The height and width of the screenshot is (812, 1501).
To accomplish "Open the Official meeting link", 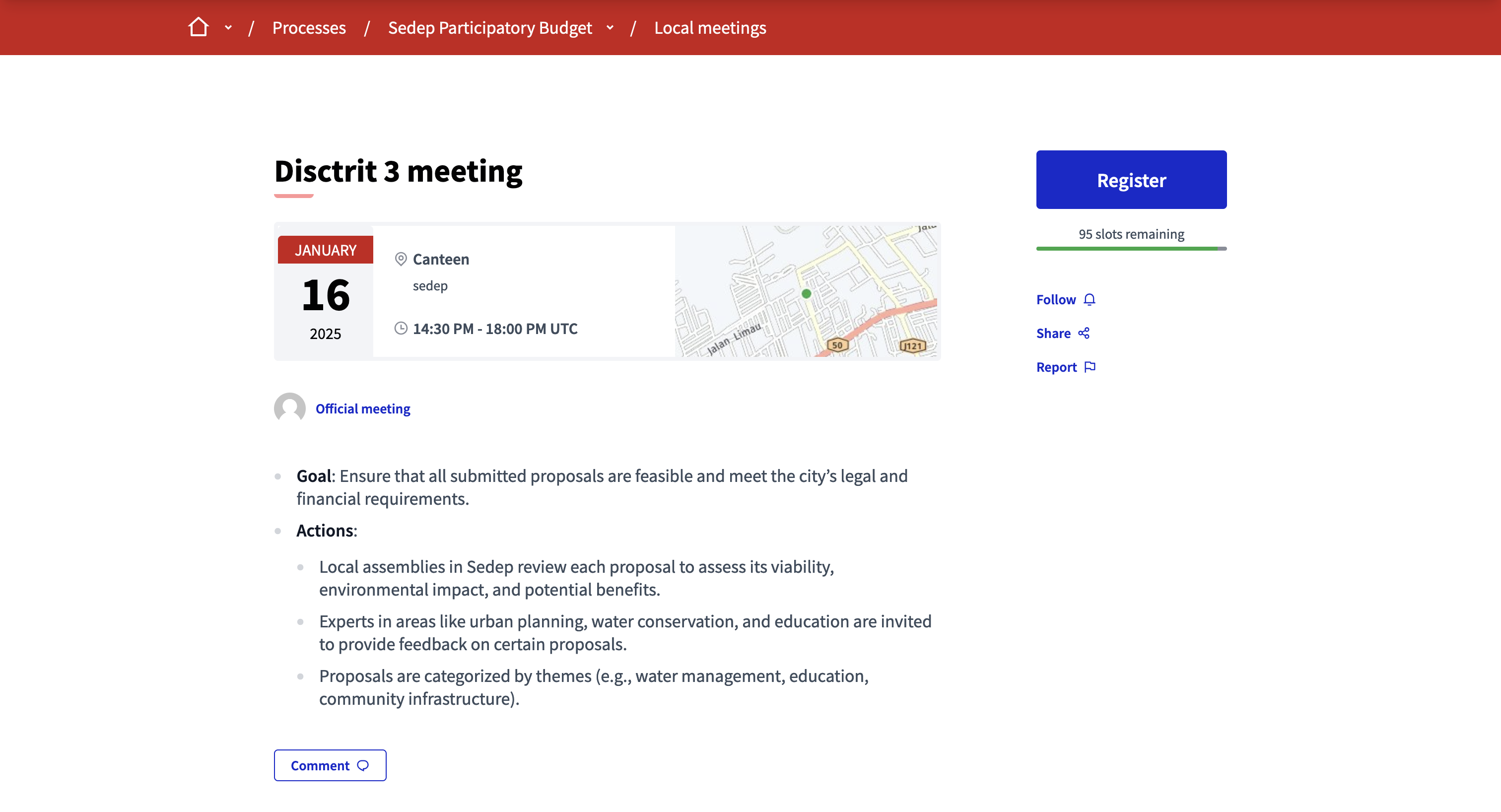I will pyautogui.click(x=362, y=408).
